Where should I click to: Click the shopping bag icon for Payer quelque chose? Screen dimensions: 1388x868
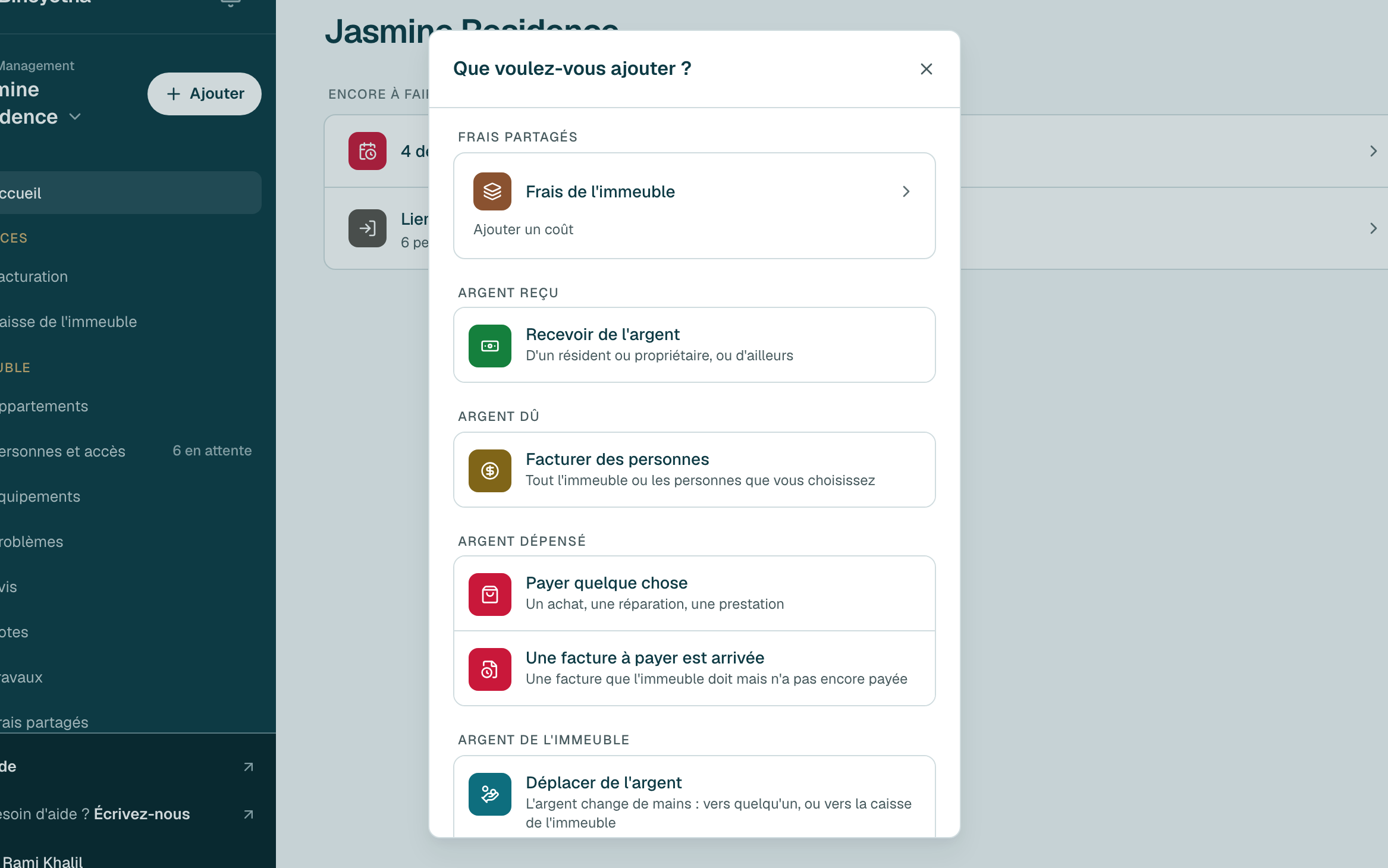point(490,595)
